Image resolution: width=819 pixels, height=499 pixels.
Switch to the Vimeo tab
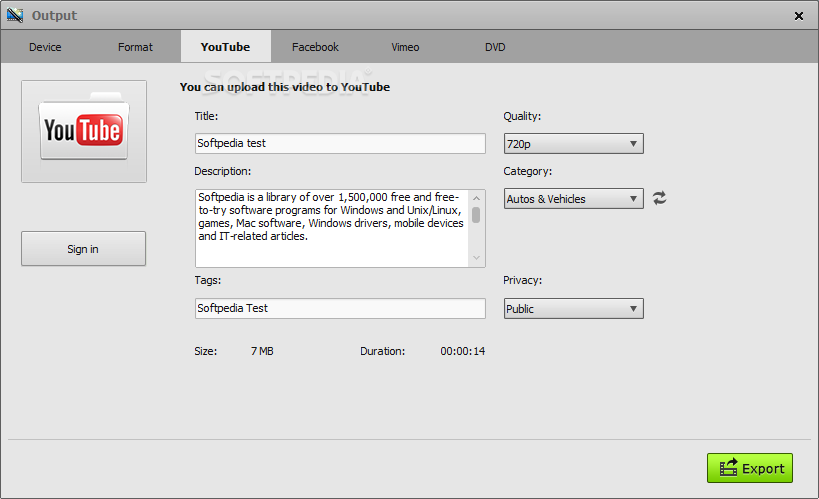point(405,47)
